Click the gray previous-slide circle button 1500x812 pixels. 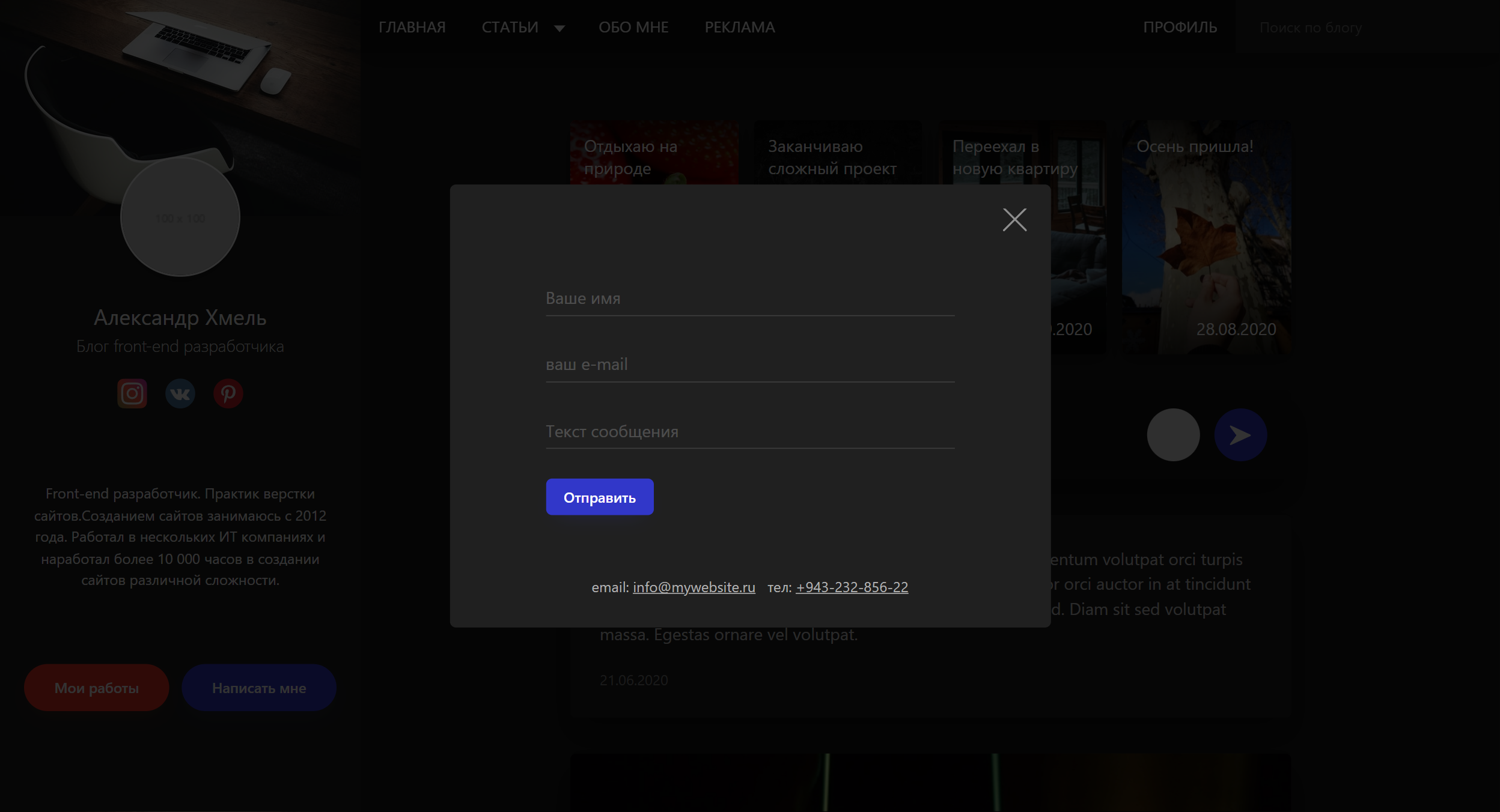coord(1173,435)
